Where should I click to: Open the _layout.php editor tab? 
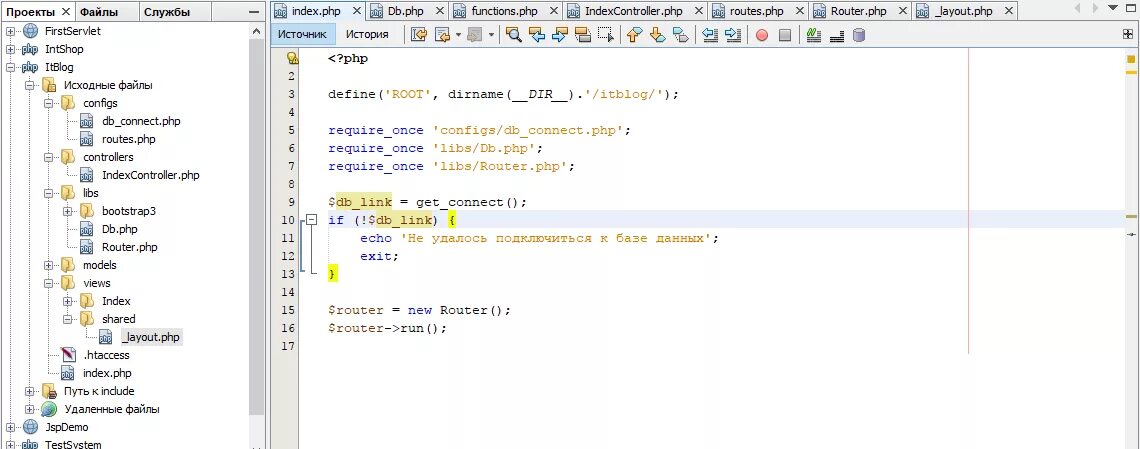pos(964,11)
